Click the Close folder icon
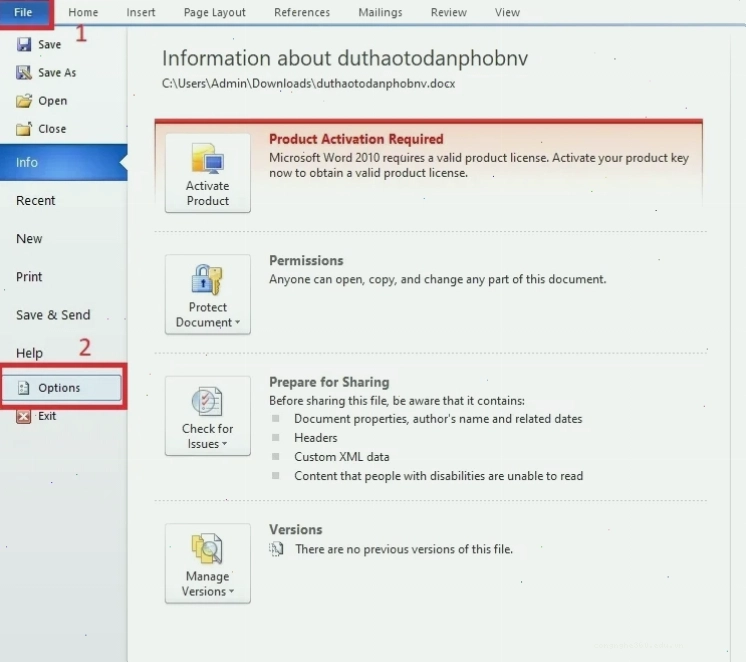This screenshot has width=746, height=662. tap(24, 128)
